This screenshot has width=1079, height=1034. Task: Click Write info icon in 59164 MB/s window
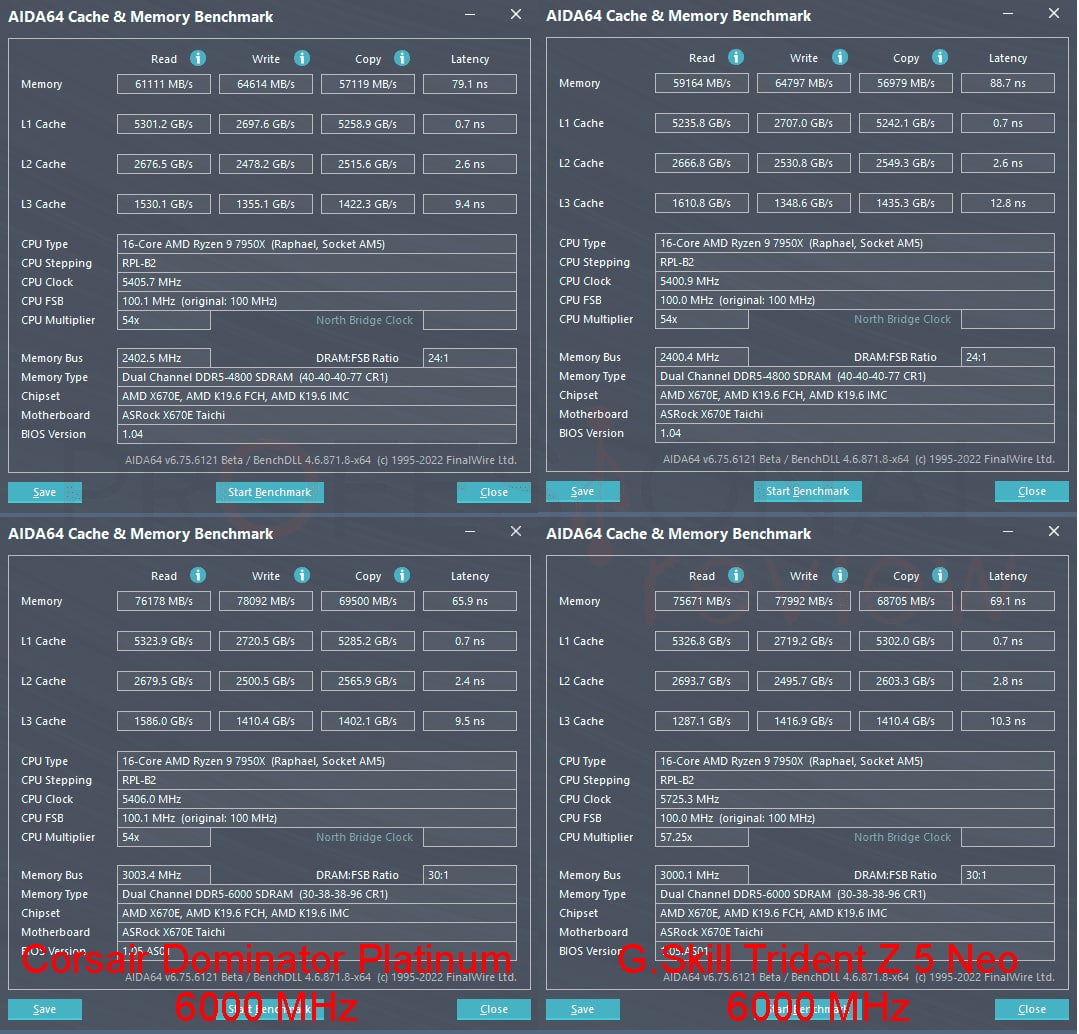point(840,57)
